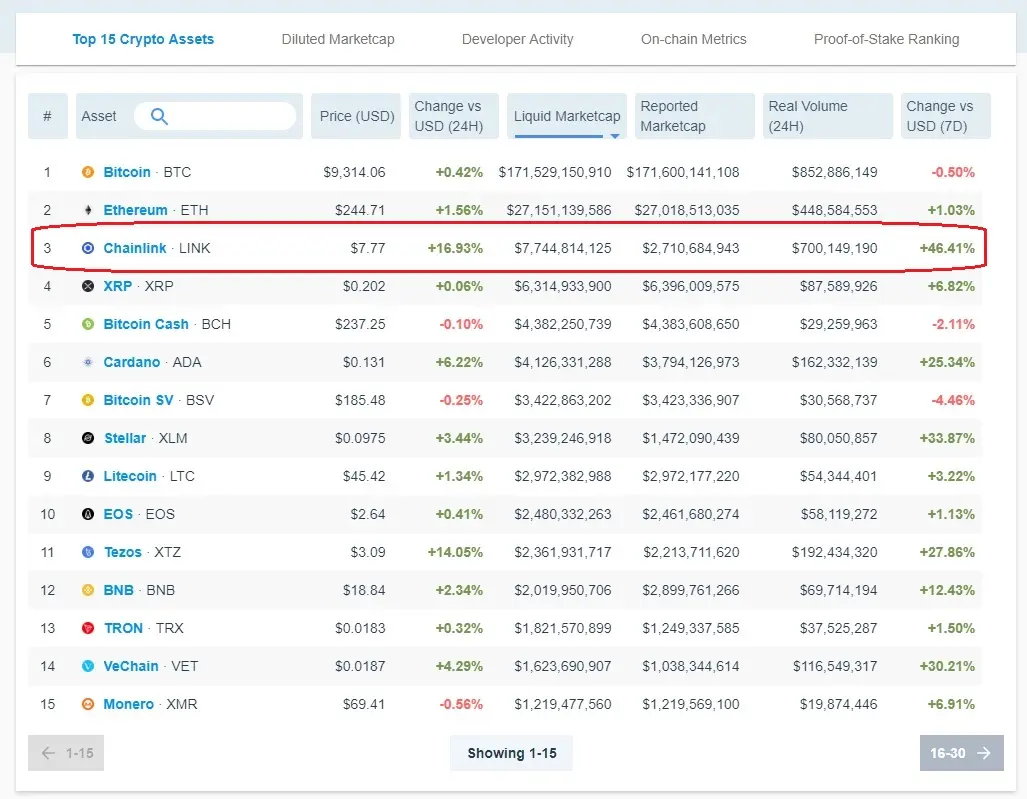The height and width of the screenshot is (799, 1027).
Task: Click Bitcoin SV 7D change -4.46%
Action: point(953,400)
